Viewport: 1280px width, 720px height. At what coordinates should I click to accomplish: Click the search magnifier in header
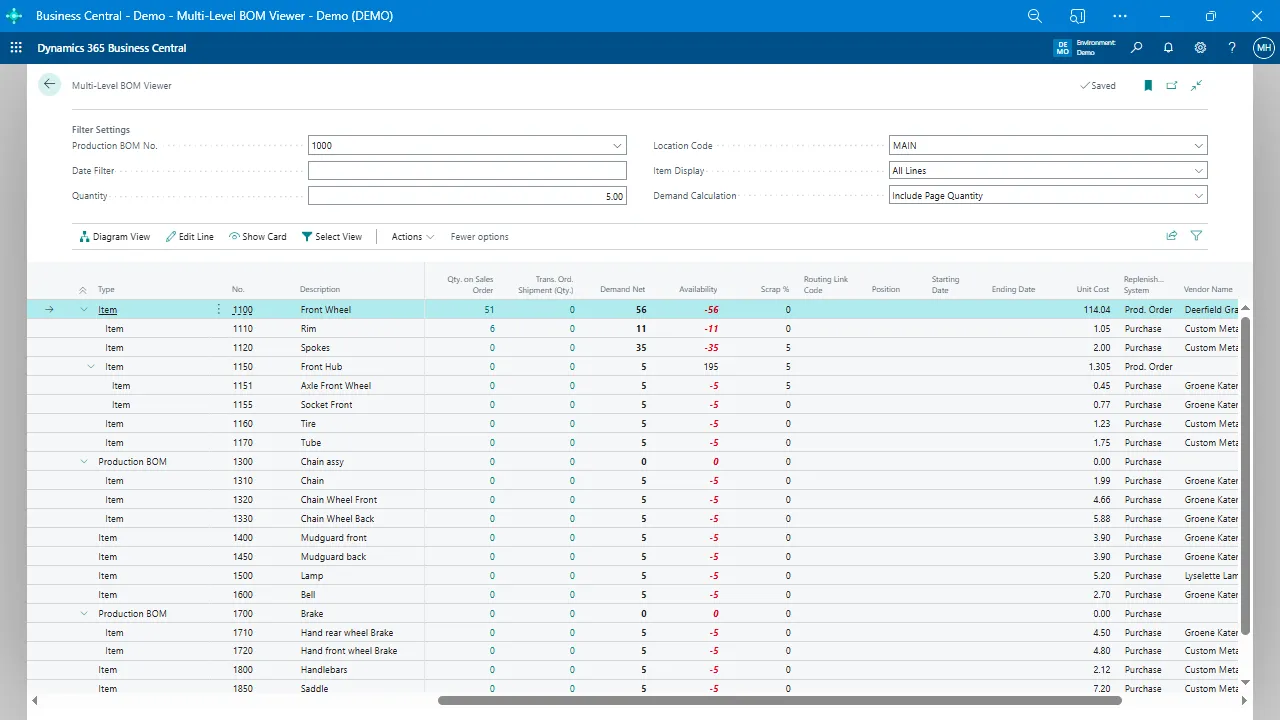(1136, 48)
